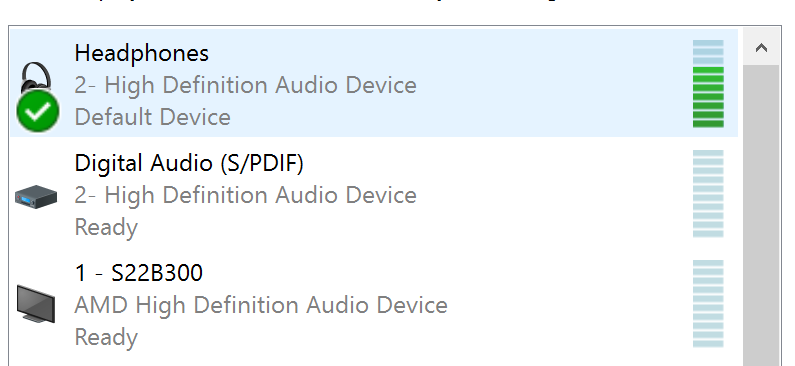Screen dimensions: 795x366
Task: Click the Default Device status text
Action: [x=153, y=117]
